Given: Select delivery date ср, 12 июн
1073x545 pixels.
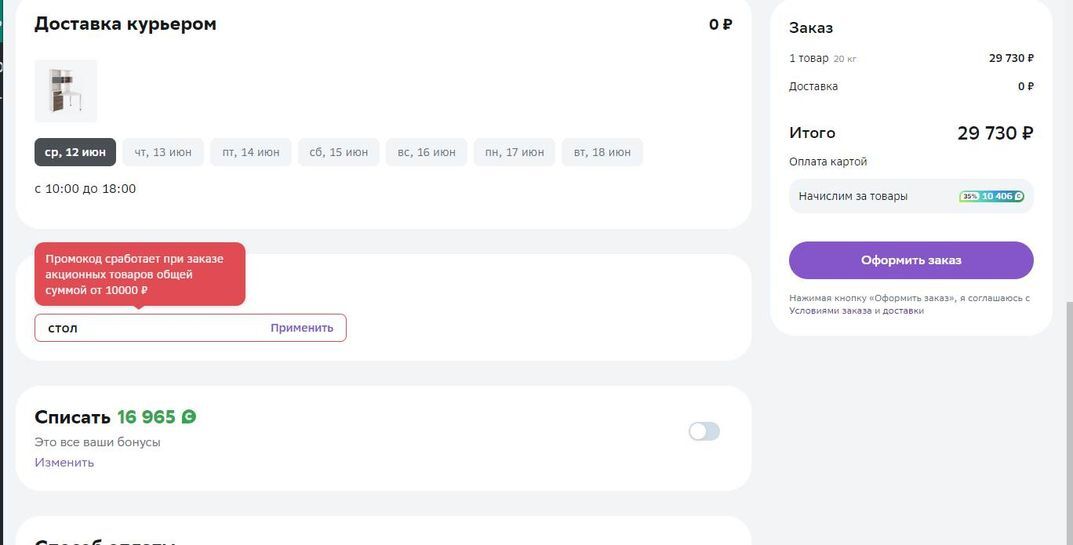Looking at the screenshot, I should 75,152.
